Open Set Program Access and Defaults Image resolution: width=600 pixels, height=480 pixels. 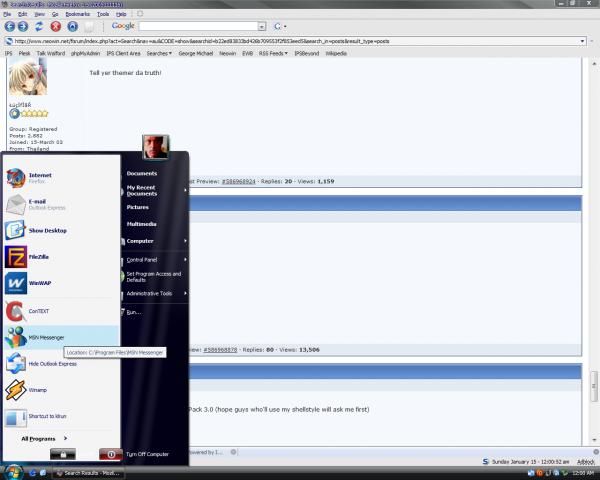pyautogui.click(x=154, y=277)
